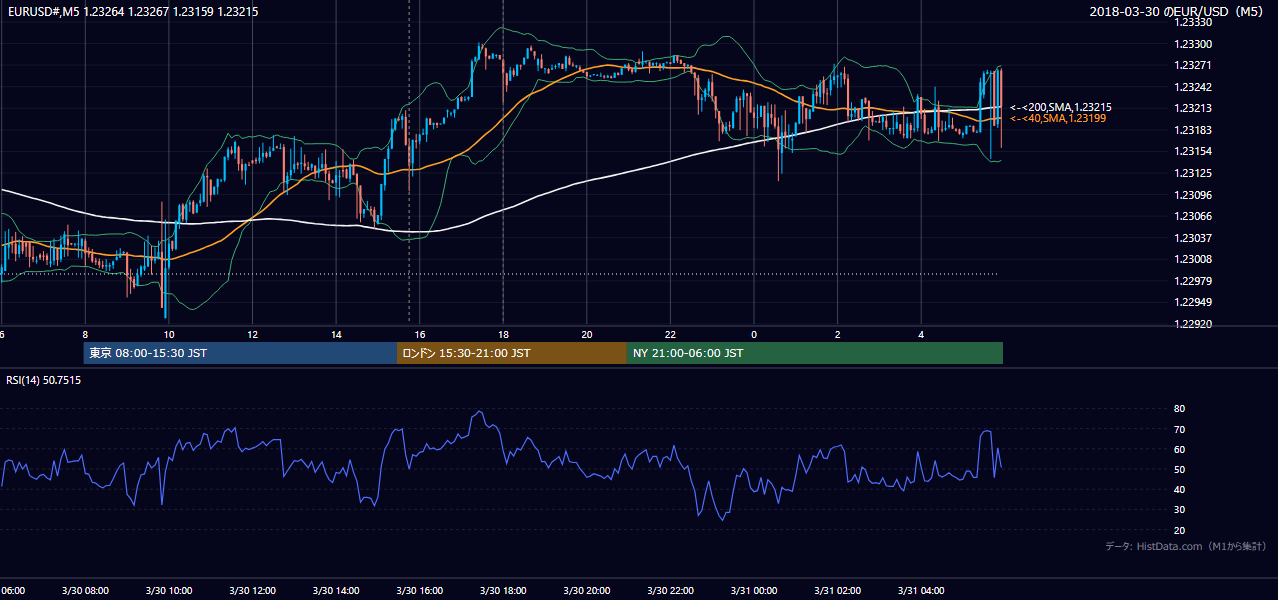1278x600 pixels.
Task: Select the ロンドン 15:30-21:00 JST session bar
Action: (512, 353)
